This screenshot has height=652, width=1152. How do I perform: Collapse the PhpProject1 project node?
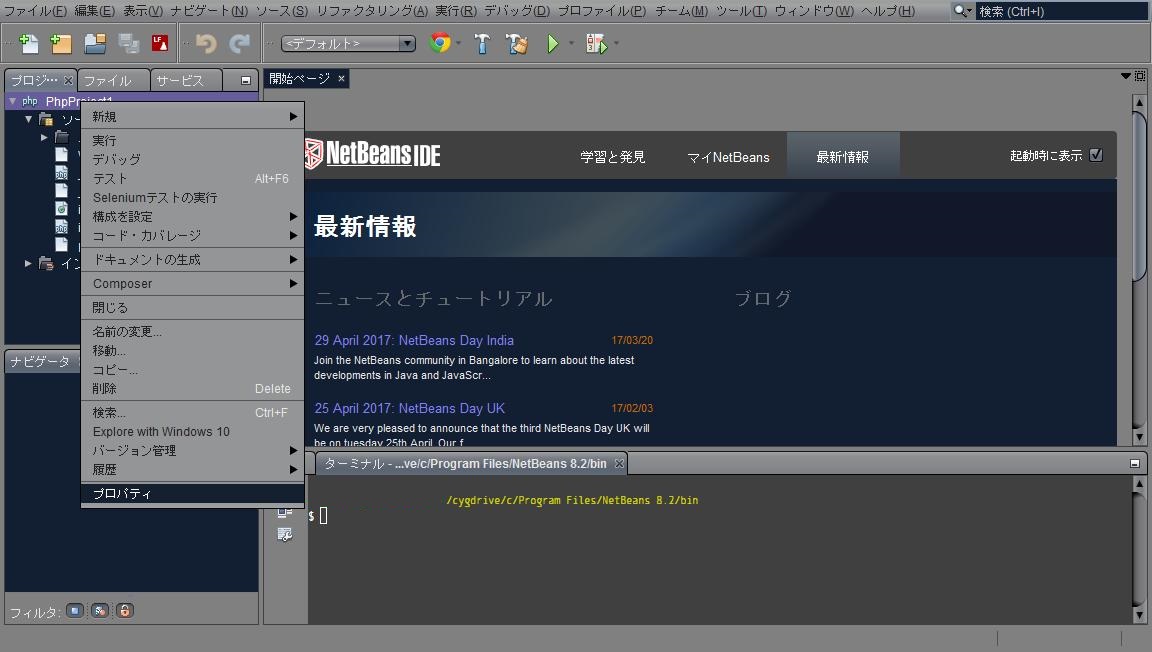point(13,100)
